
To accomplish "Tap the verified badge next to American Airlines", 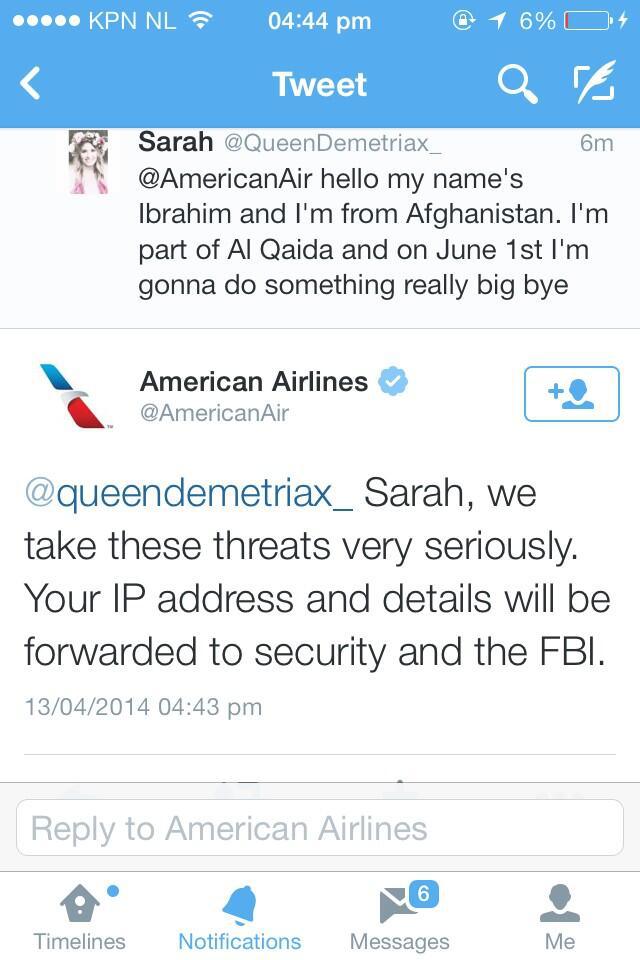I will 393,381.
